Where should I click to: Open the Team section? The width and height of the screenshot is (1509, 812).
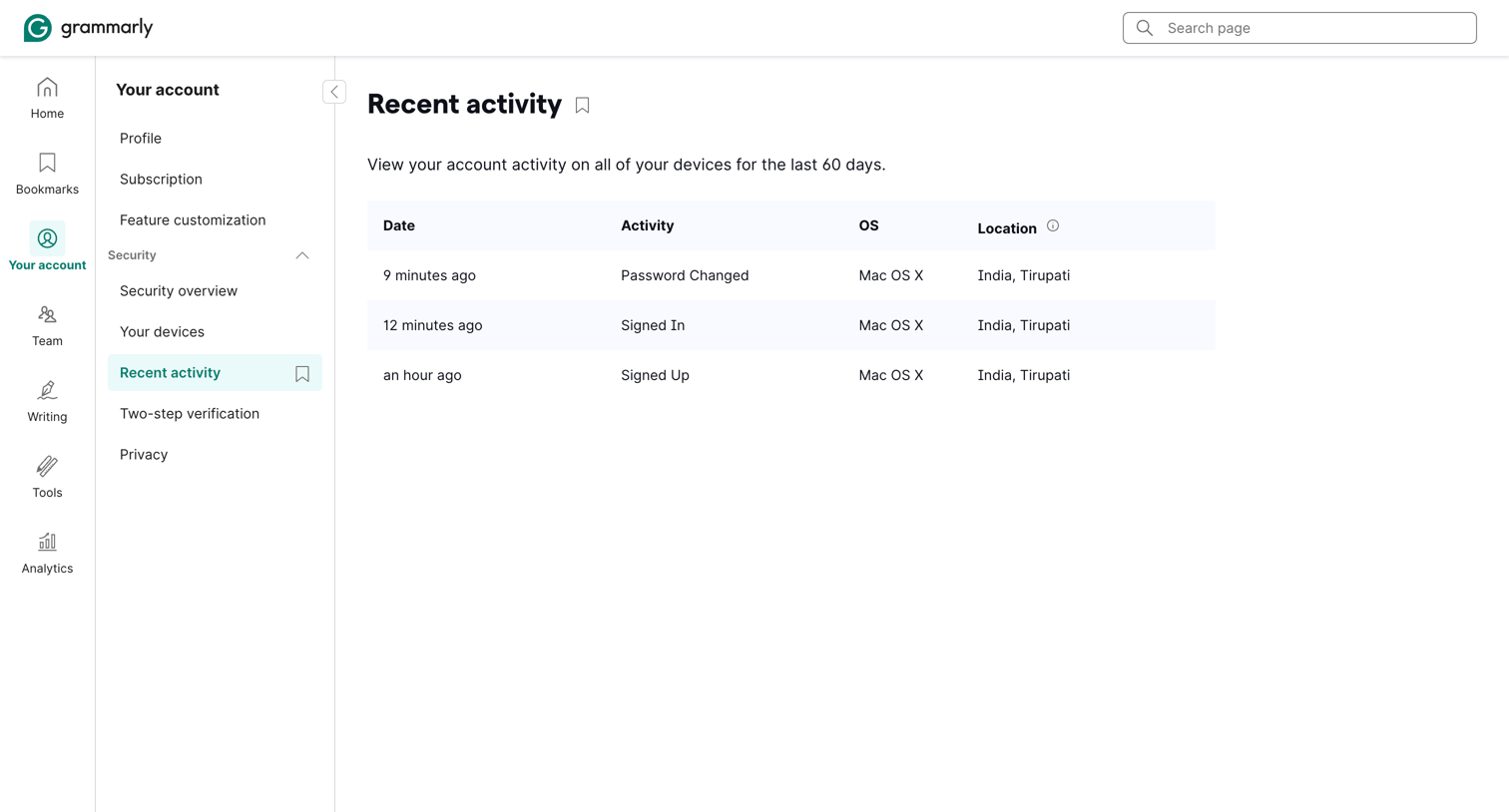point(47,326)
